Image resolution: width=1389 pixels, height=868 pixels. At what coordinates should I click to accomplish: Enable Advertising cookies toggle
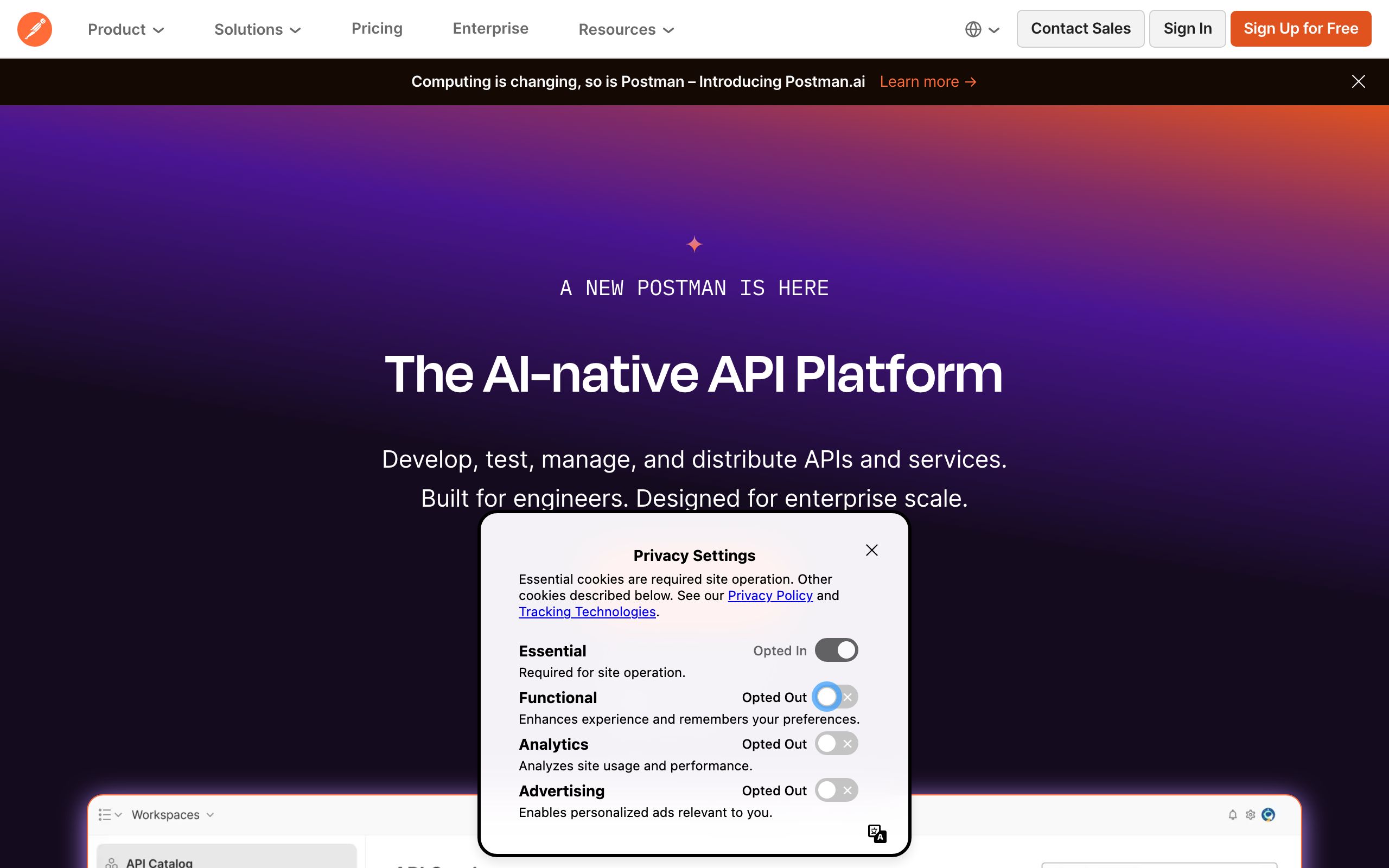(836, 790)
